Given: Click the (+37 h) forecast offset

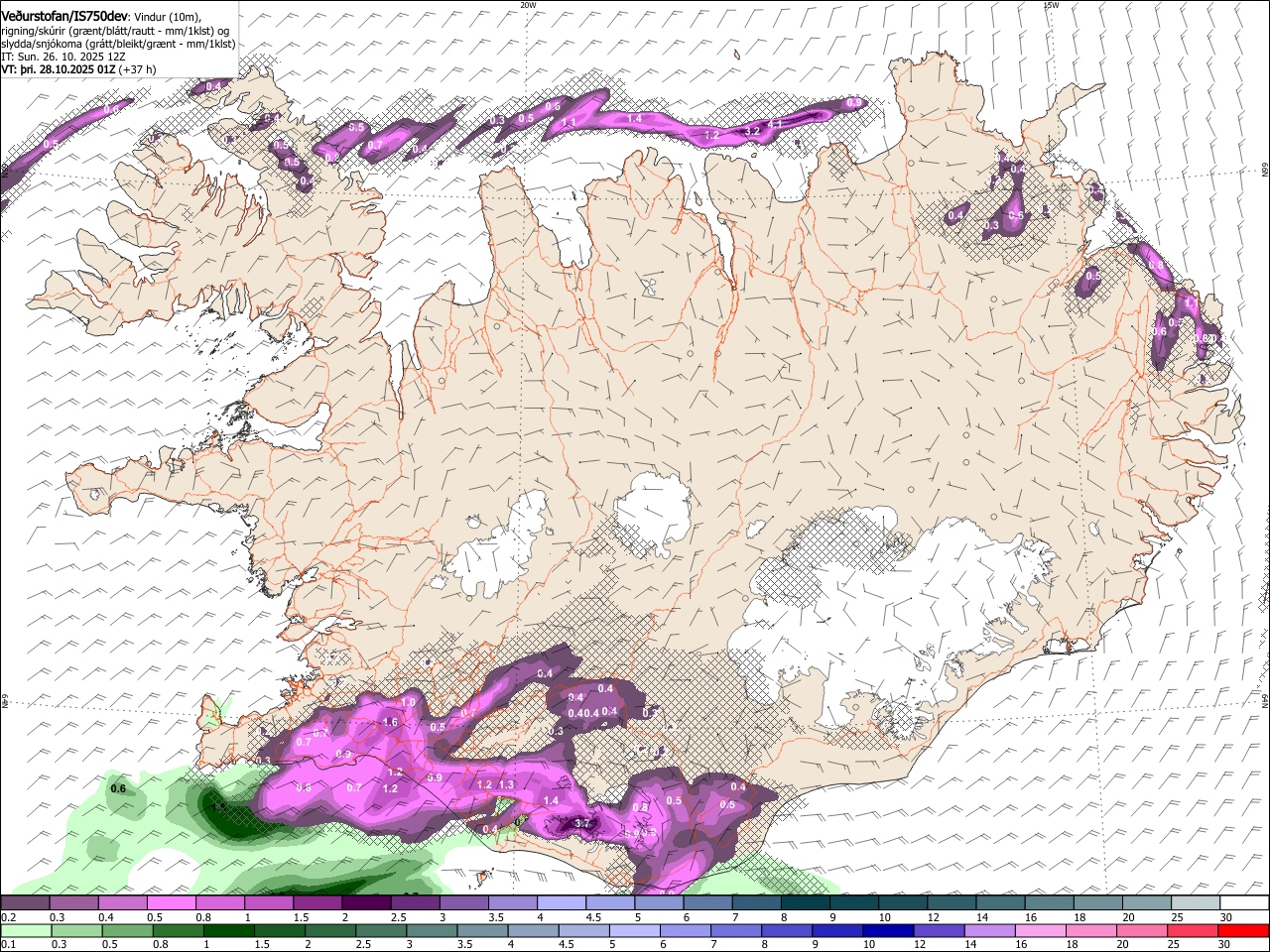Looking at the screenshot, I should coord(138,69).
